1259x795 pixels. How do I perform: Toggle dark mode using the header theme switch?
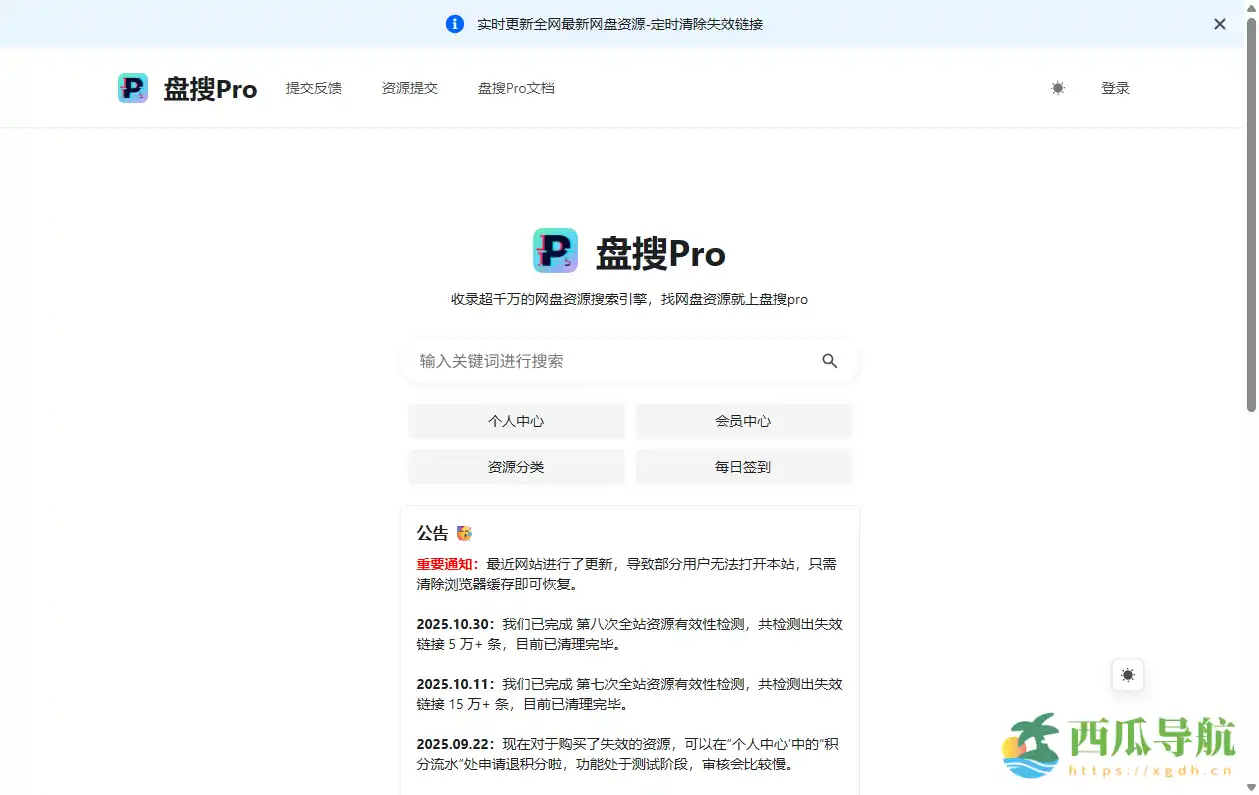click(1057, 88)
